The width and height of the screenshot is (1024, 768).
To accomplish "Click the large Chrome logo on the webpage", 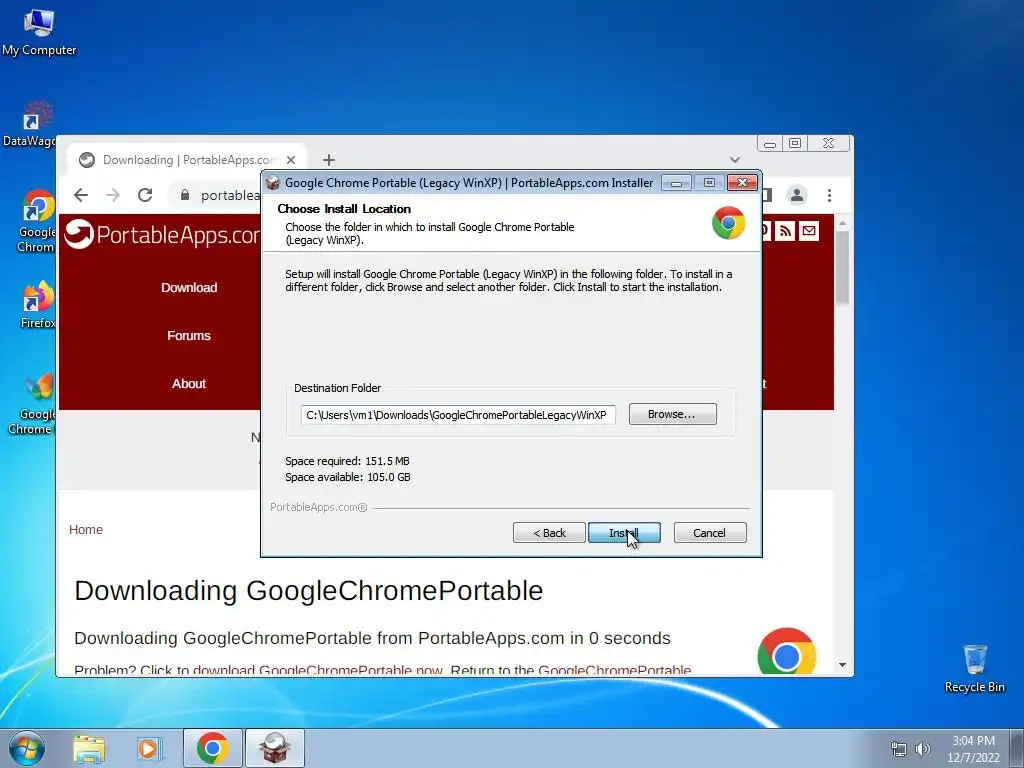I will pyautogui.click(x=786, y=651).
